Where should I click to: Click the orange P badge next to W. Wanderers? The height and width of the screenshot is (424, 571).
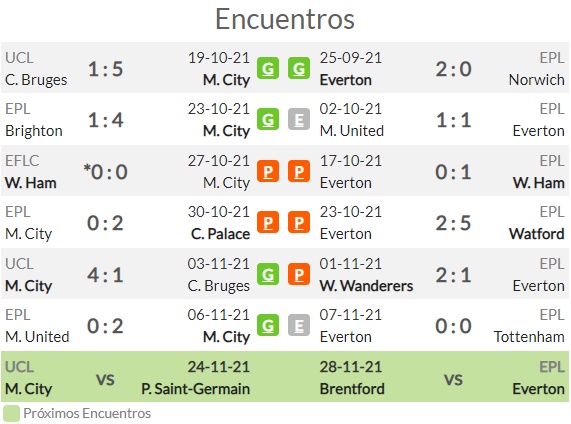pos(299,274)
